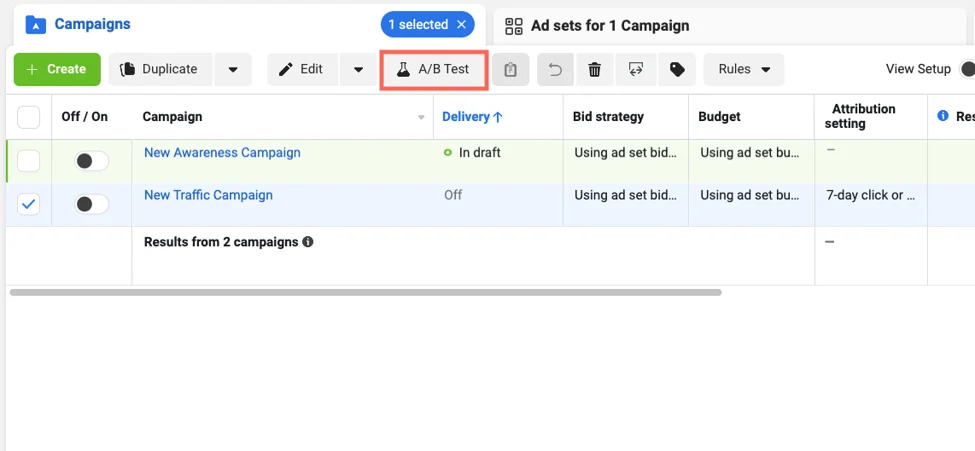Open the New Awareness Campaign link
975x451 pixels.
222,152
